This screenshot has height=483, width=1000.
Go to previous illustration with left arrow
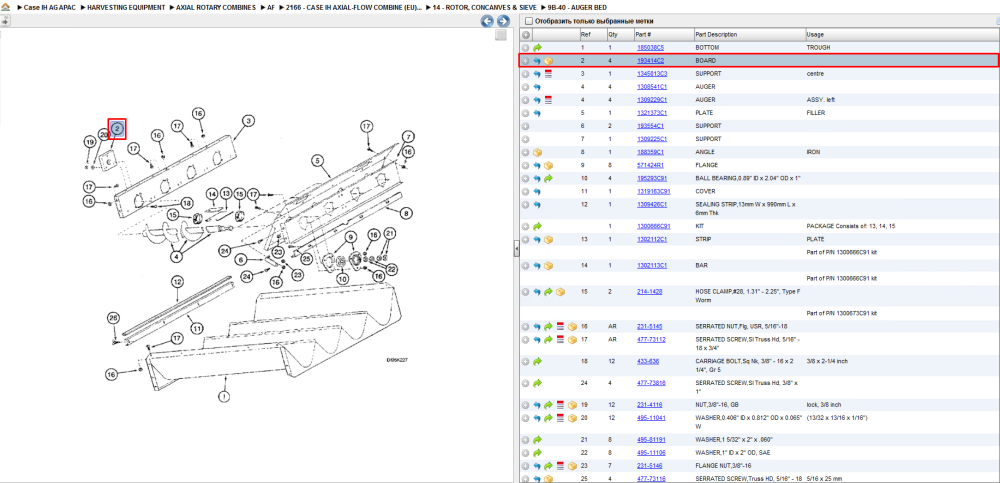(487, 21)
